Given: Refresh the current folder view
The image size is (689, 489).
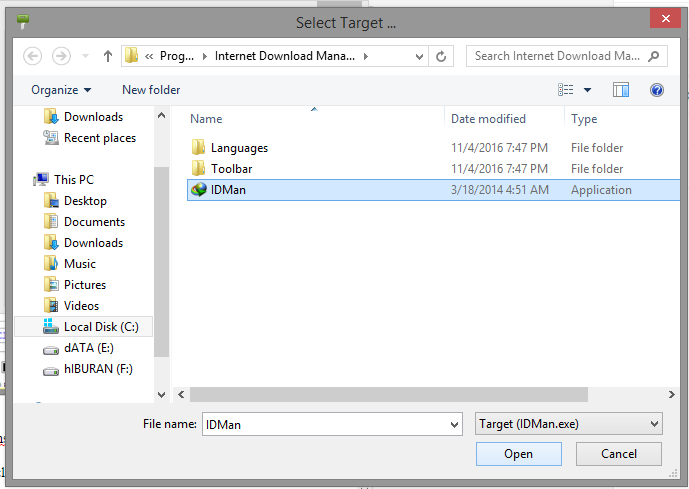Looking at the screenshot, I should (x=441, y=56).
